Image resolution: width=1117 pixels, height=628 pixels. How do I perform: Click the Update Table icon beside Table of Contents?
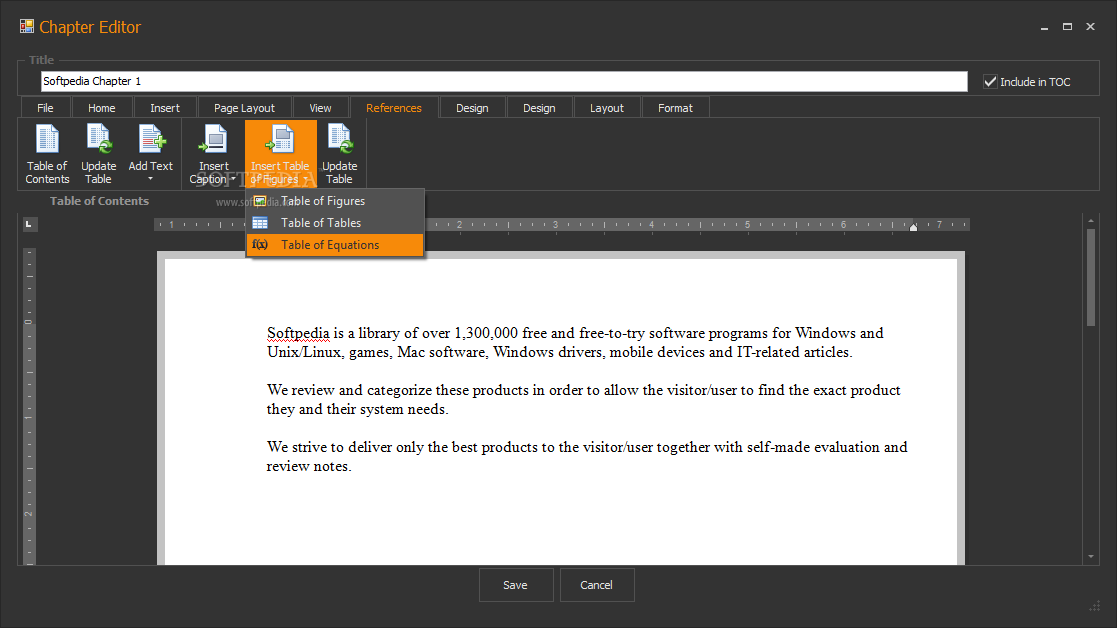pos(99,140)
